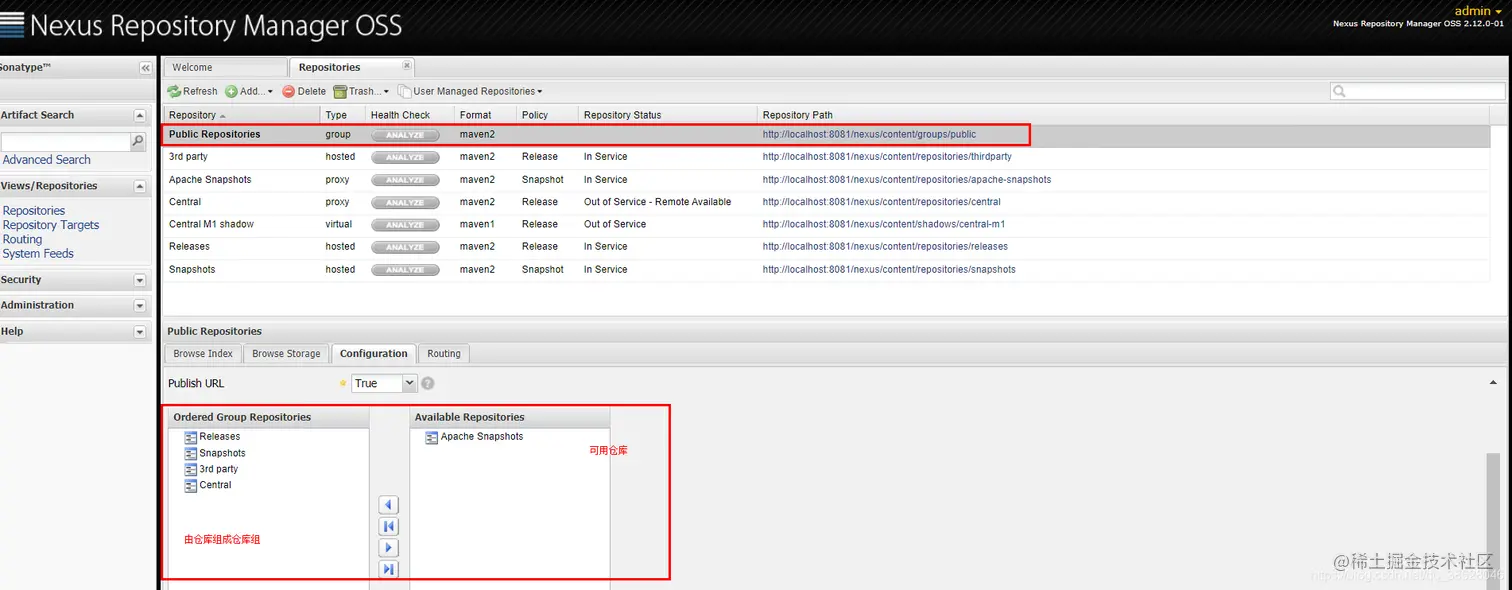Collapse the Artifact Search section

[x=140, y=115]
